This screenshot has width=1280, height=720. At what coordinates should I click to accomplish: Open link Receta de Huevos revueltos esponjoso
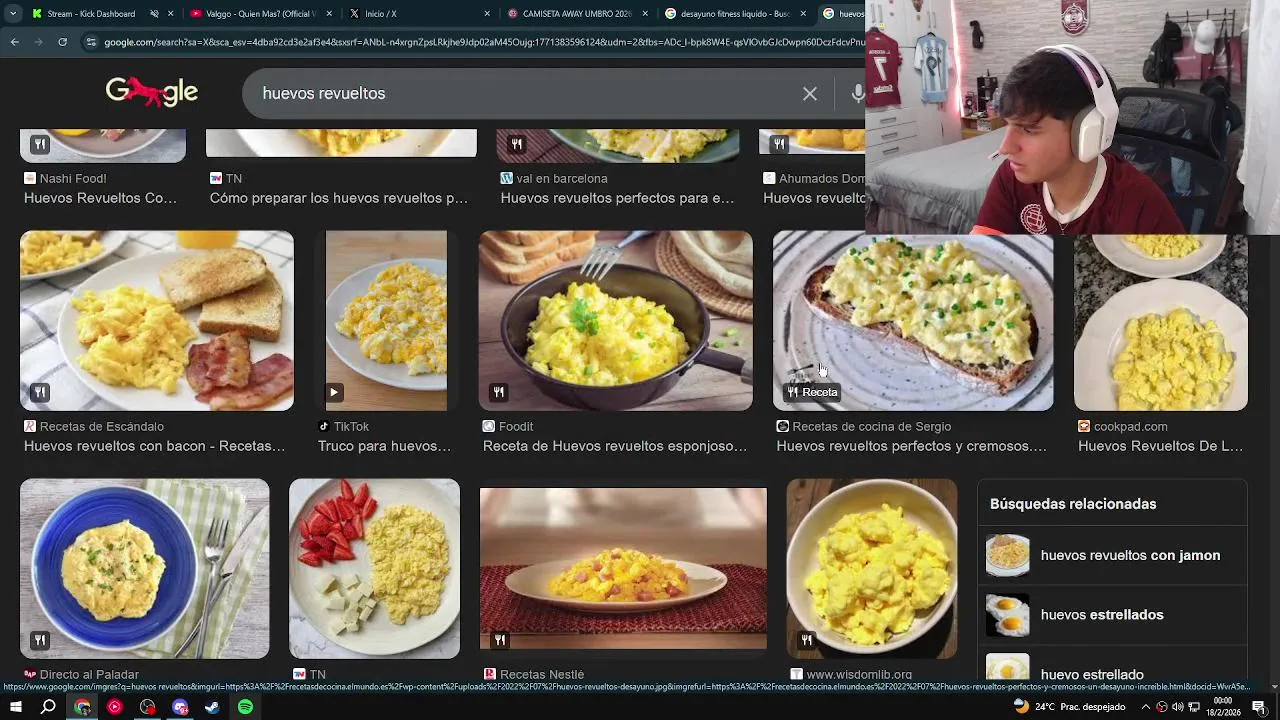(615, 446)
